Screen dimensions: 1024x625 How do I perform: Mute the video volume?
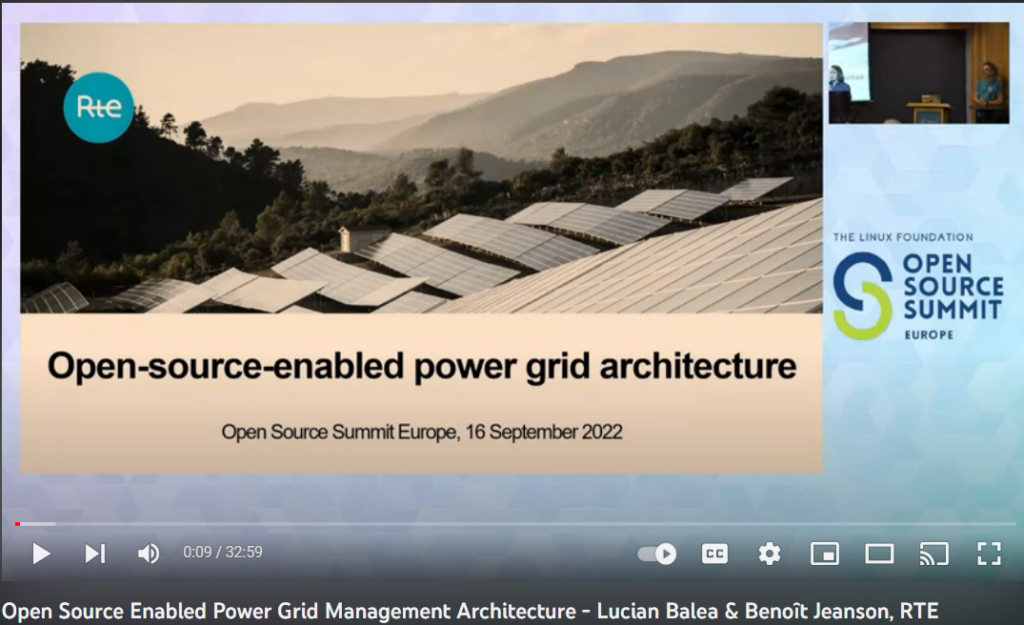(x=148, y=553)
